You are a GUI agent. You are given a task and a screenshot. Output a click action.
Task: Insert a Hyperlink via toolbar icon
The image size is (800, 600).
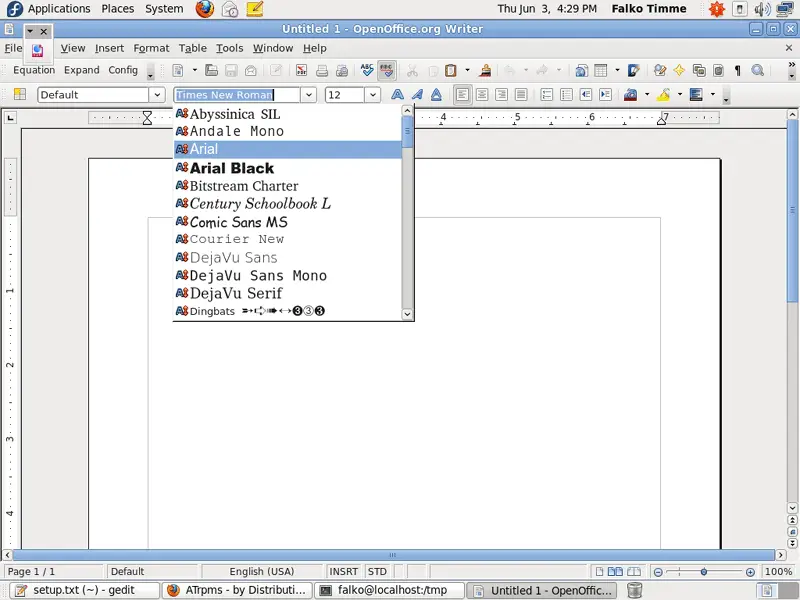(581, 70)
